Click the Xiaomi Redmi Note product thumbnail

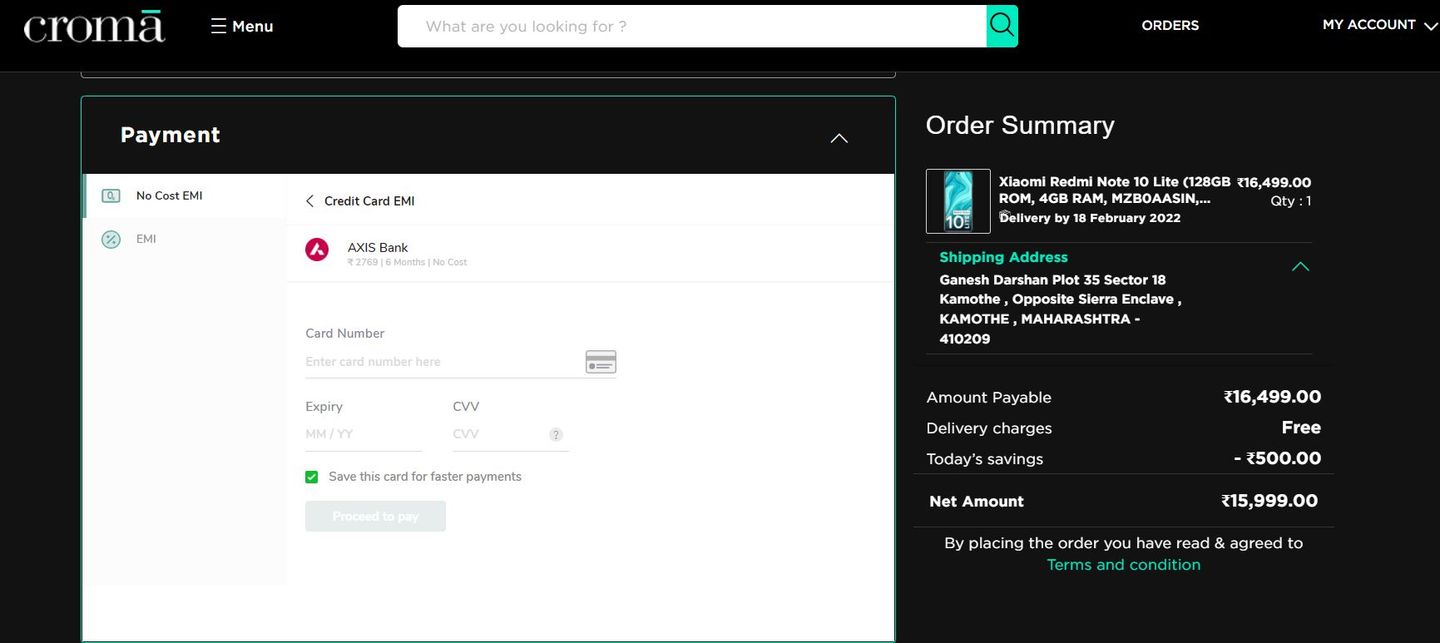[958, 201]
